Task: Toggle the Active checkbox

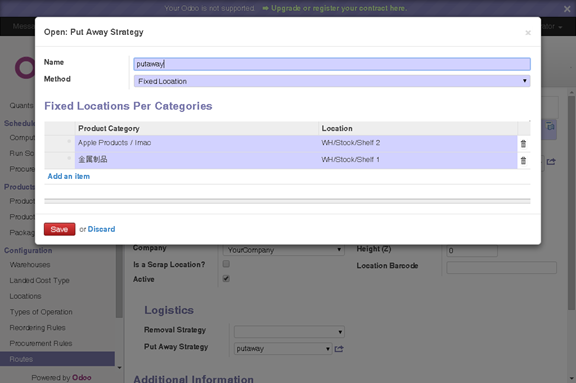Action: (x=226, y=278)
